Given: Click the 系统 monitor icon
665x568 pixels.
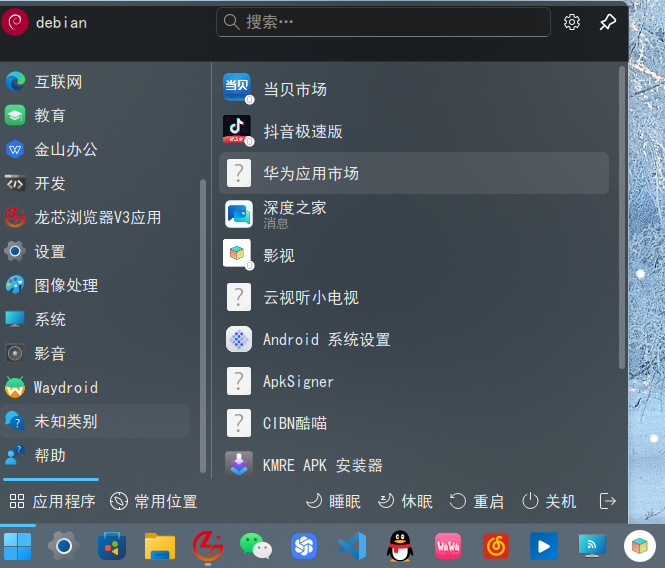Looking at the screenshot, I should 15,319.
